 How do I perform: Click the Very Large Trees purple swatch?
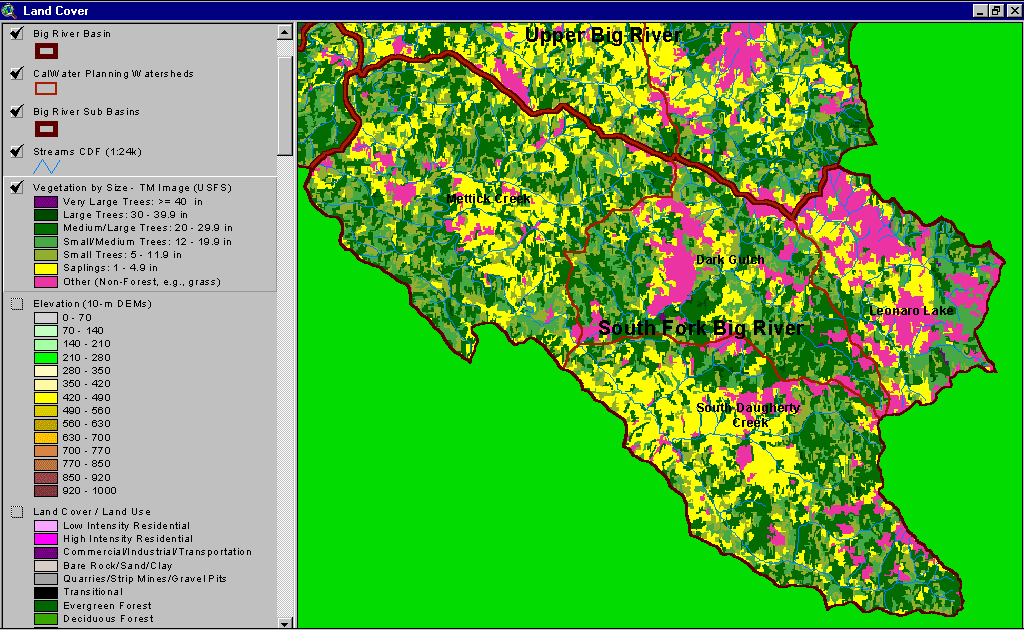[46, 202]
